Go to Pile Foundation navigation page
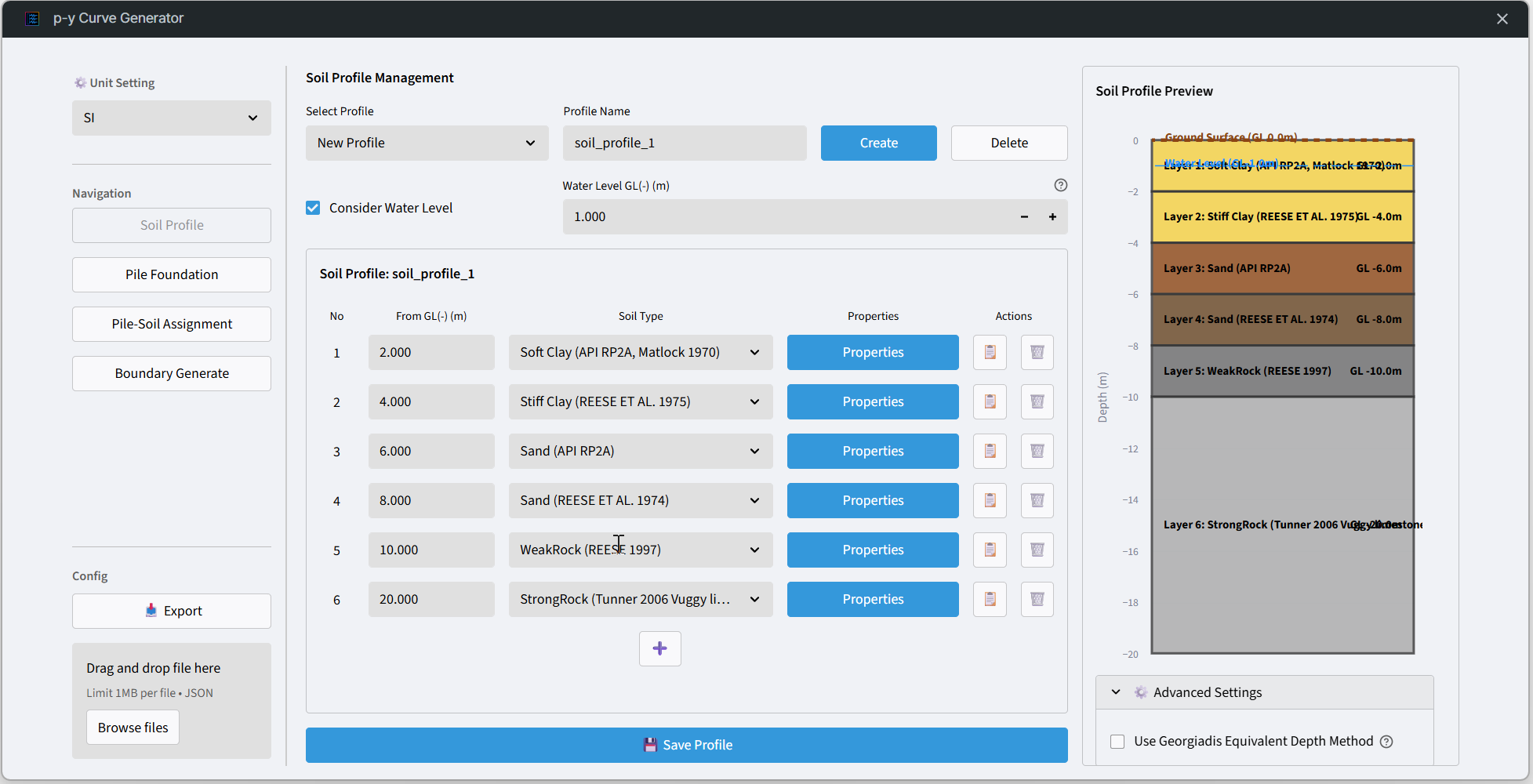This screenshot has width=1533, height=784. [172, 274]
